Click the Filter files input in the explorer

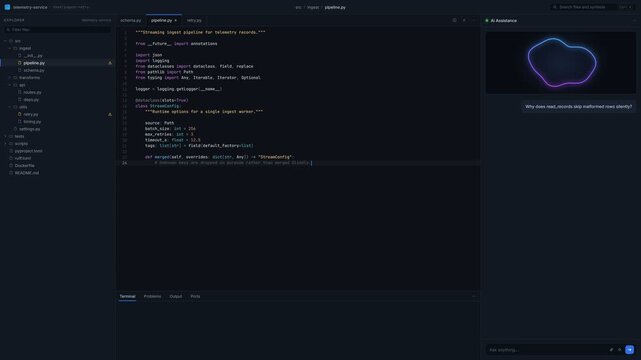(x=57, y=30)
